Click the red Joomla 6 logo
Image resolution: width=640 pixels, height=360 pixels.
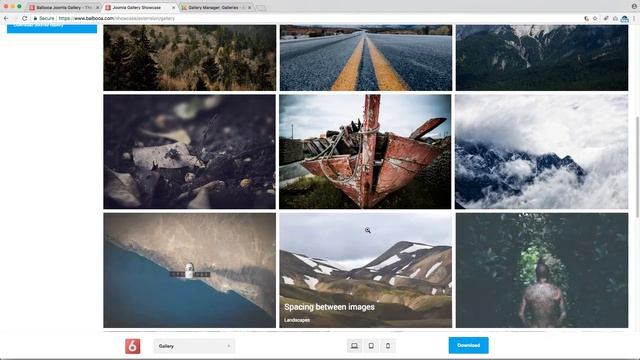coord(133,346)
